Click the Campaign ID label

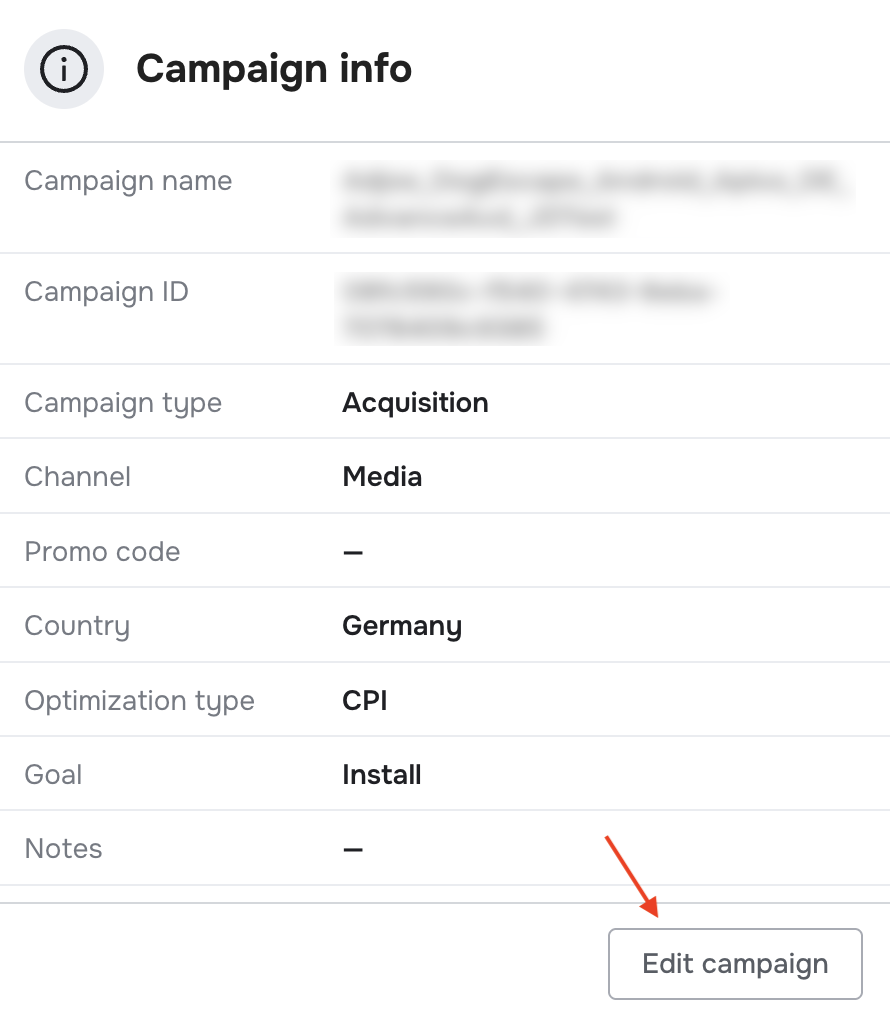tap(106, 292)
